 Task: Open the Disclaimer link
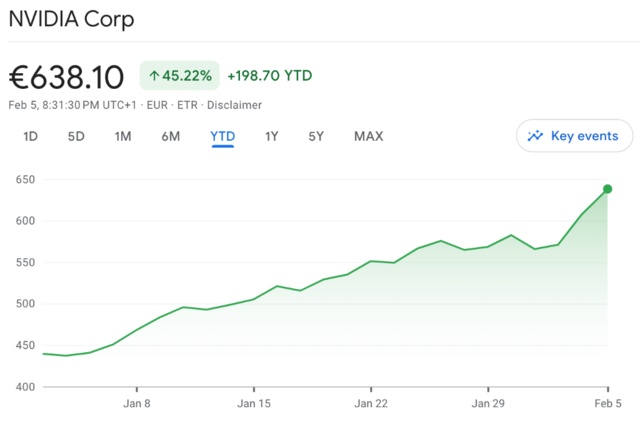pos(235,104)
